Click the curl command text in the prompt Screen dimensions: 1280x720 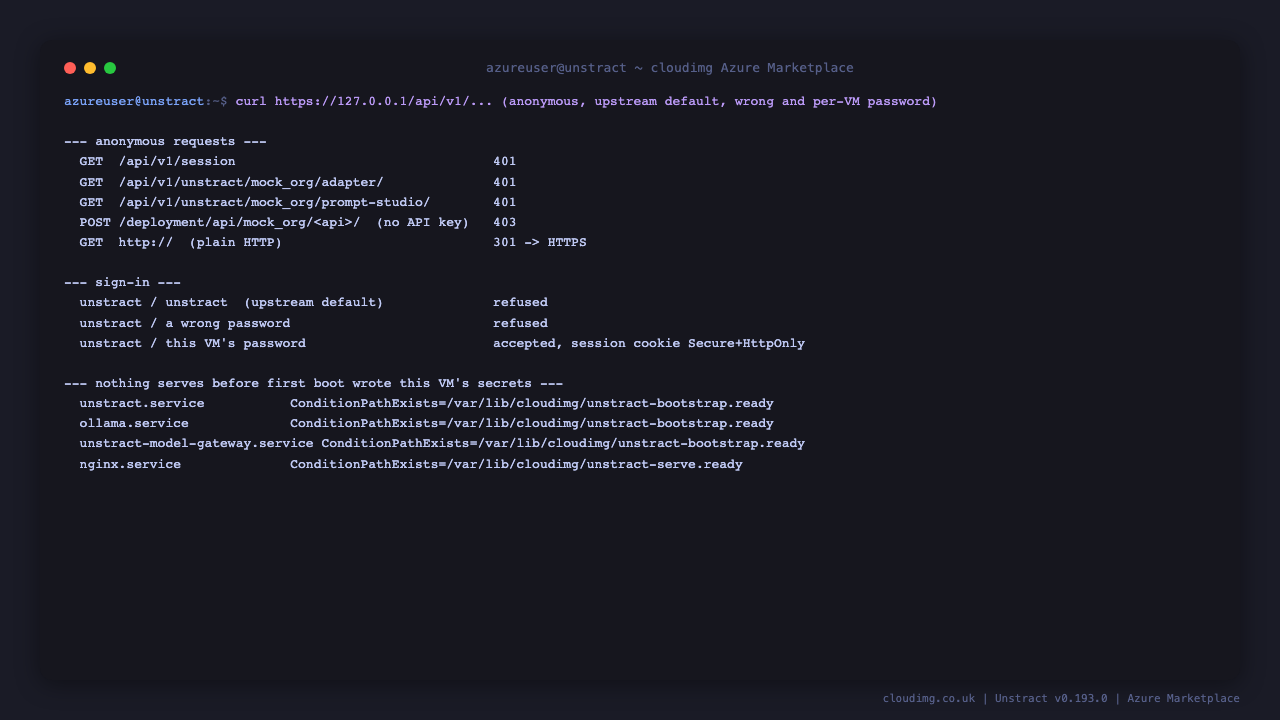coord(586,102)
